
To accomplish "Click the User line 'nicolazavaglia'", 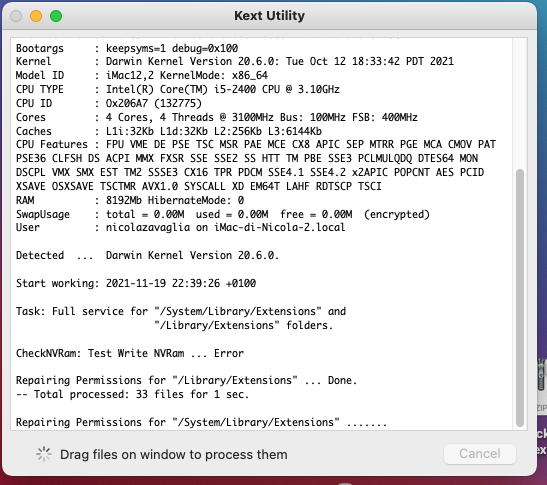I will click(x=180, y=227).
